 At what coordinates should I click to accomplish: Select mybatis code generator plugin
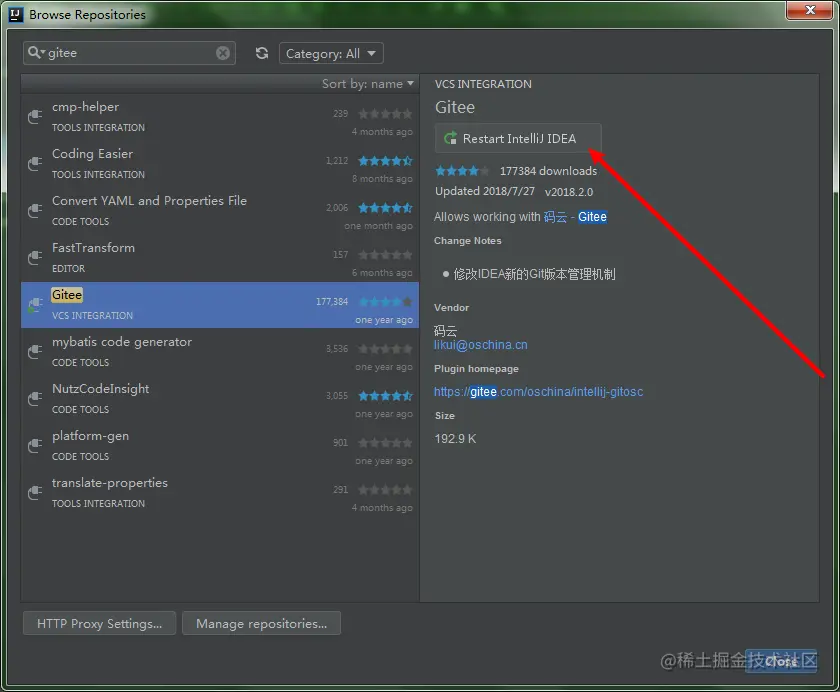coord(220,352)
